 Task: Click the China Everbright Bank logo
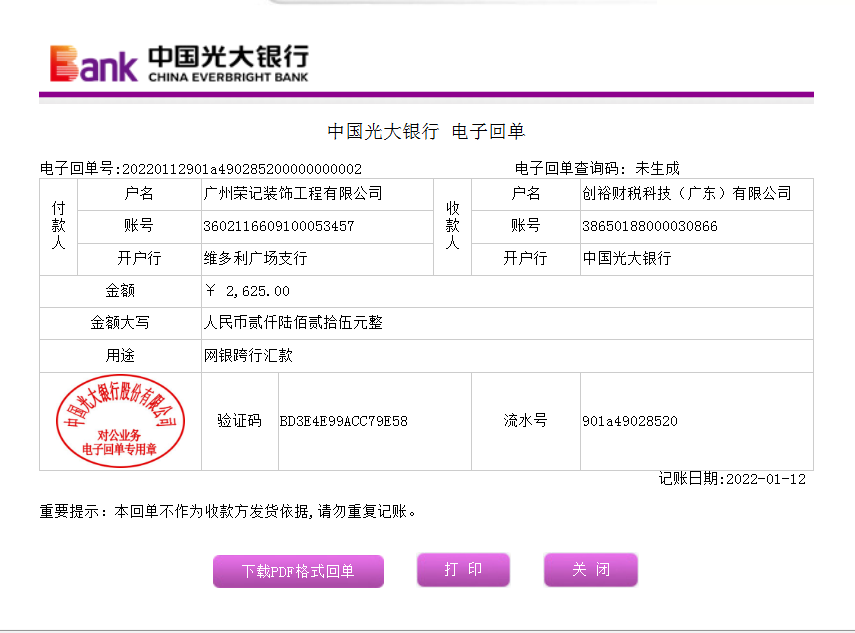click(179, 63)
